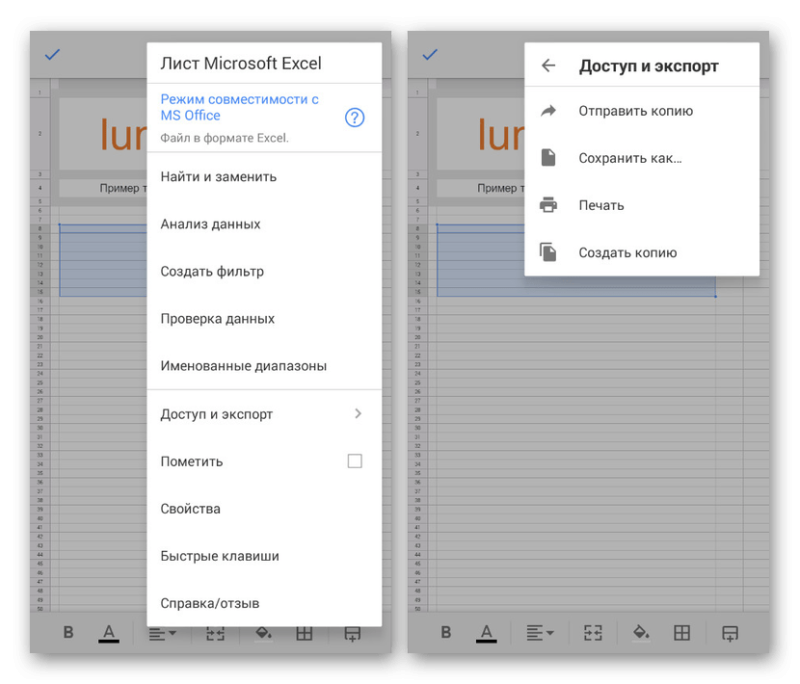Toggle Bold in the right screen toolbar
Image resolution: width=800 pixels, height=684 pixels.
[446, 632]
